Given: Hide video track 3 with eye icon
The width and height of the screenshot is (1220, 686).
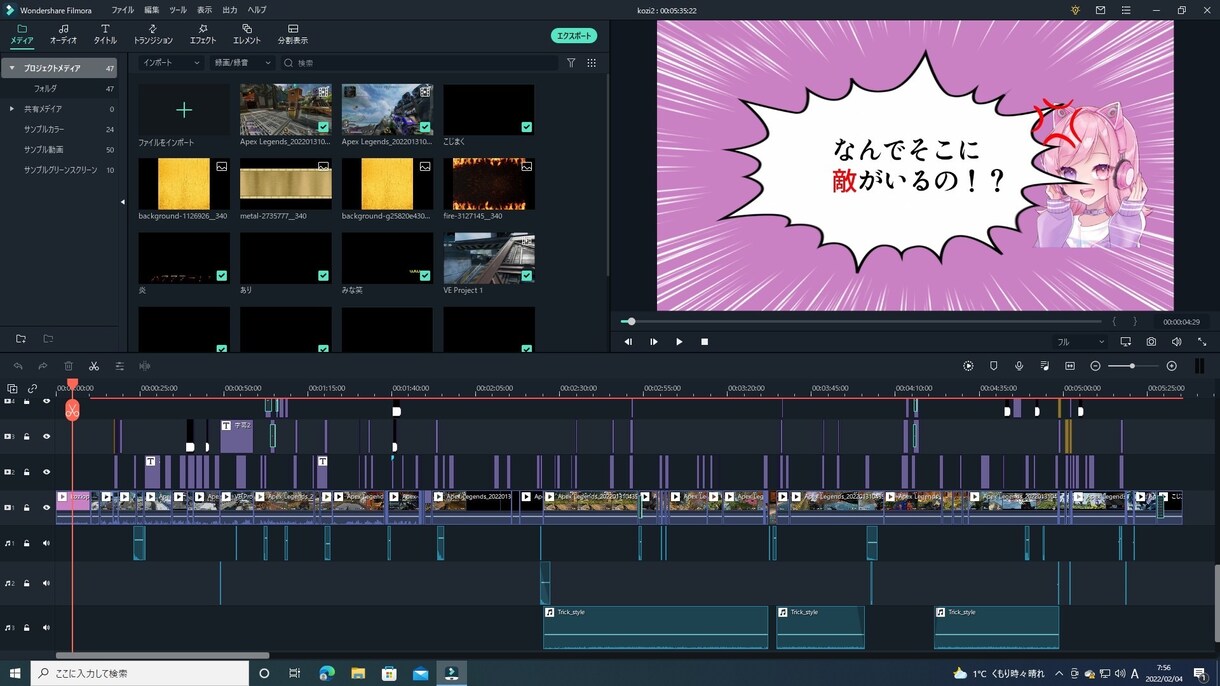Looking at the screenshot, I should [46, 436].
